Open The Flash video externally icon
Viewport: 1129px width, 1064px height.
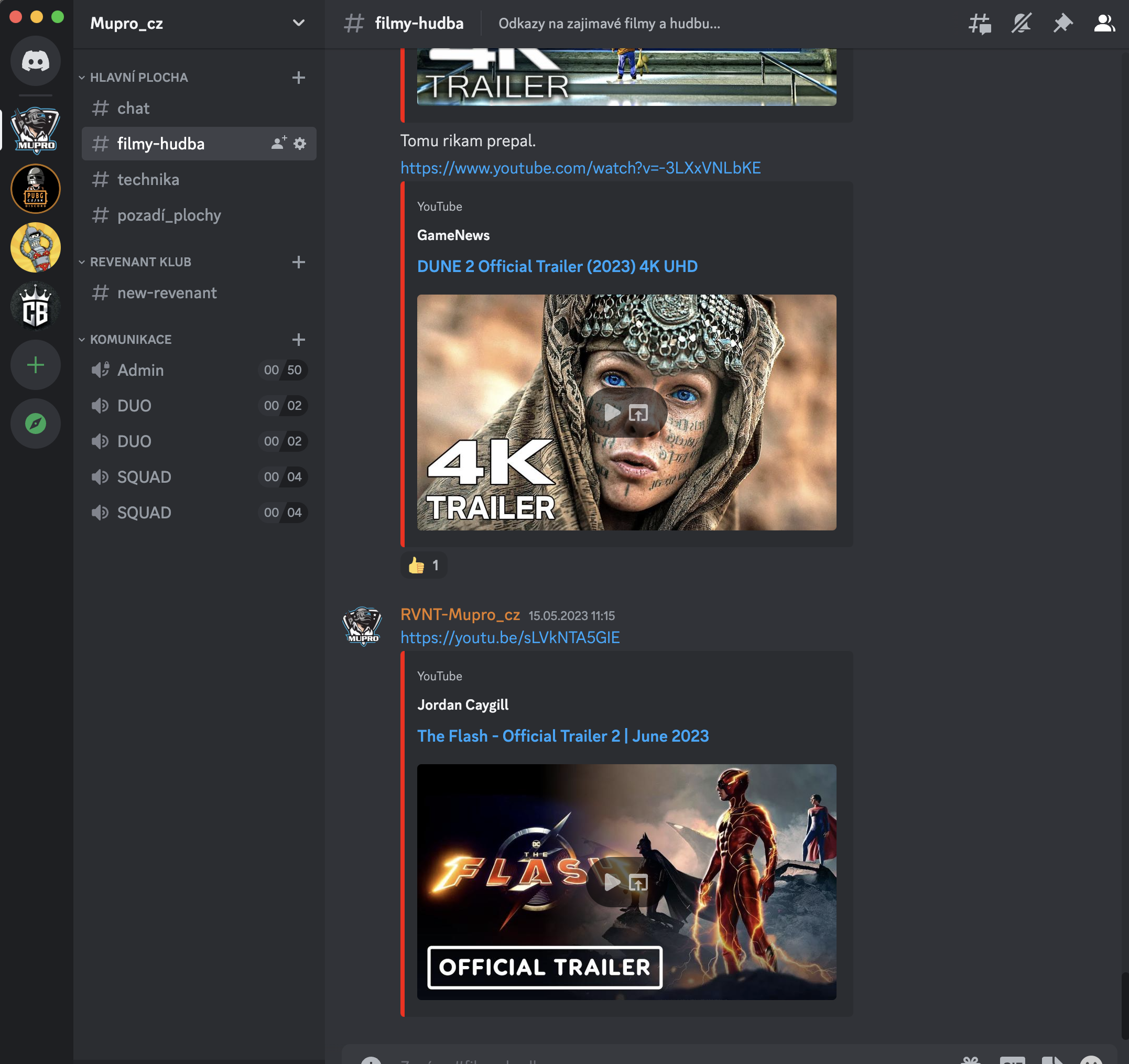point(638,882)
